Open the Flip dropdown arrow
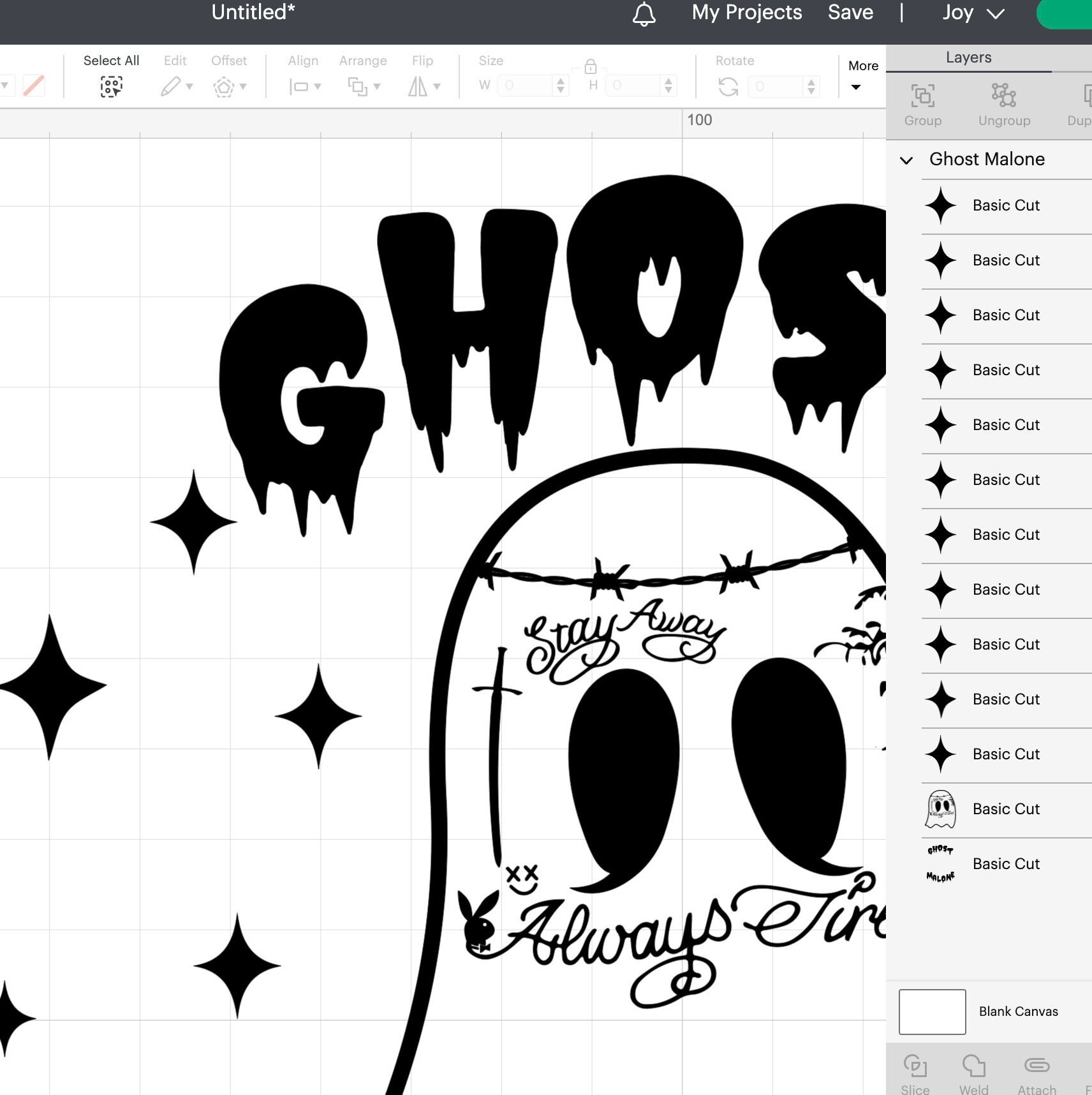Screen dimensions: 1092x1095 pos(437,87)
